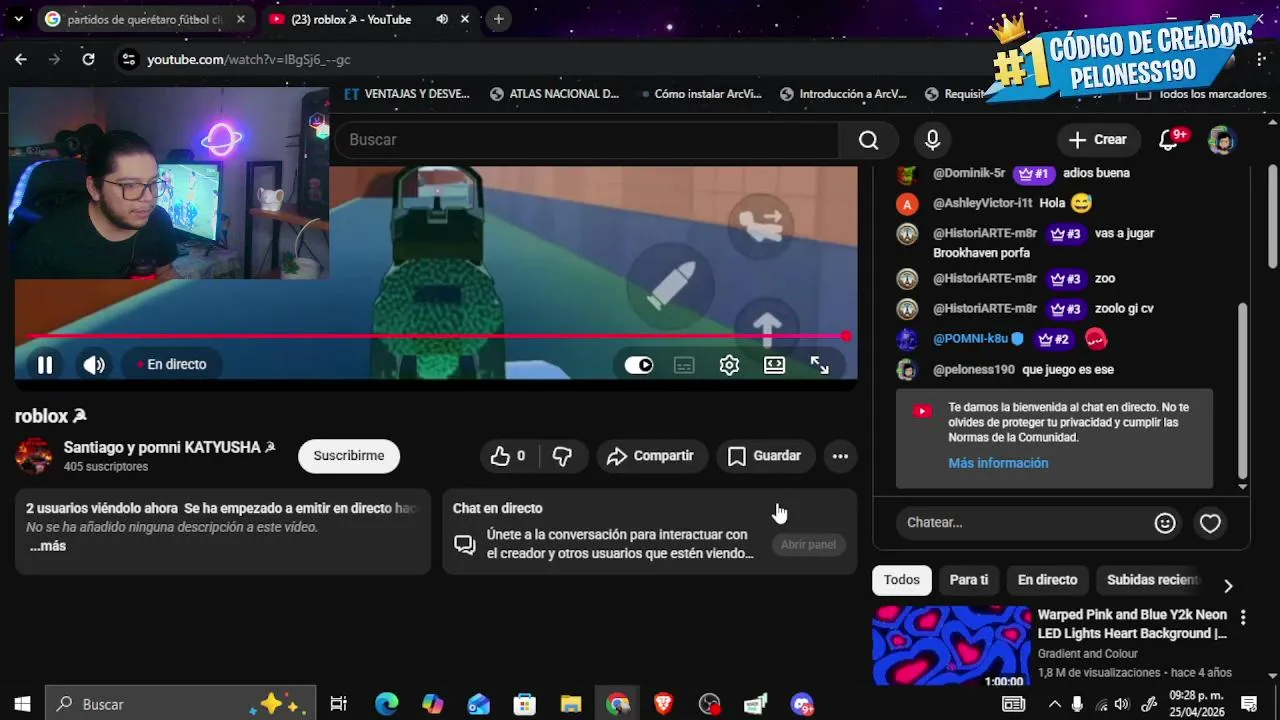
Task: Open the Crear menu
Action: click(x=1097, y=140)
